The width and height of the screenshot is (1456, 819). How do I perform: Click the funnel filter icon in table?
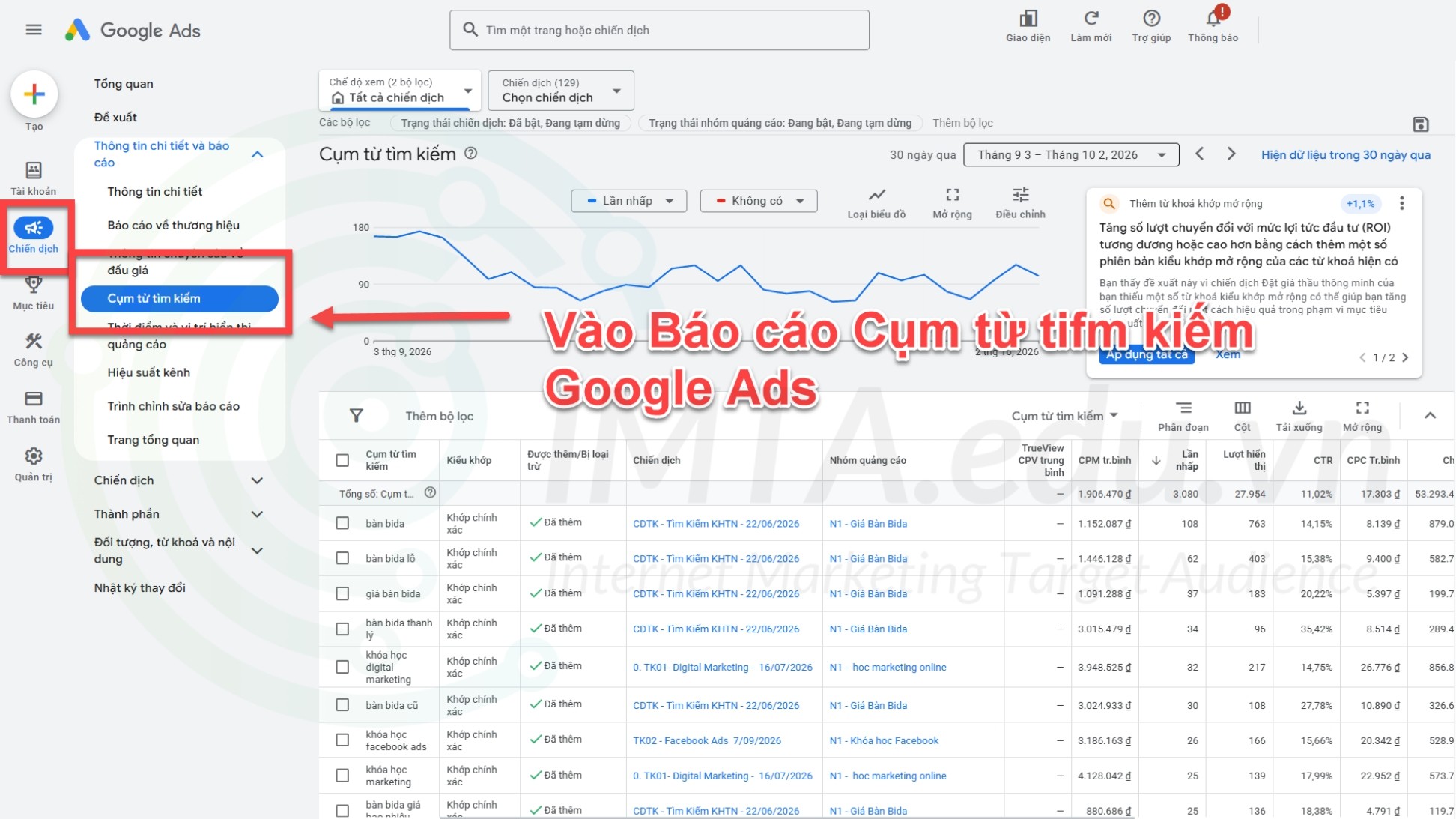coord(357,416)
